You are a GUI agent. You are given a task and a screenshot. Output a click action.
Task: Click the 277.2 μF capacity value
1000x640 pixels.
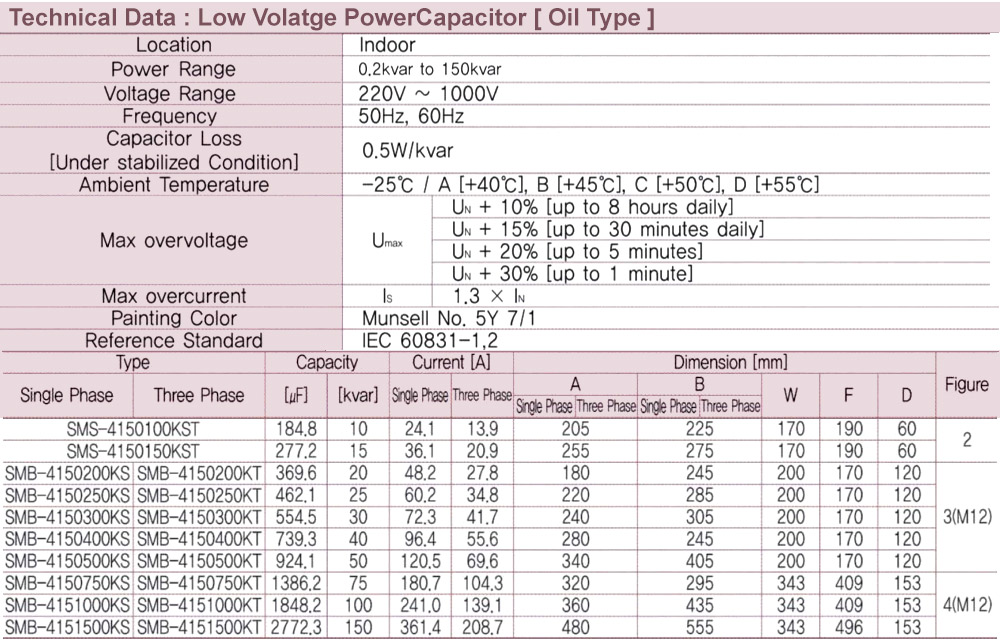click(x=296, y=451)
